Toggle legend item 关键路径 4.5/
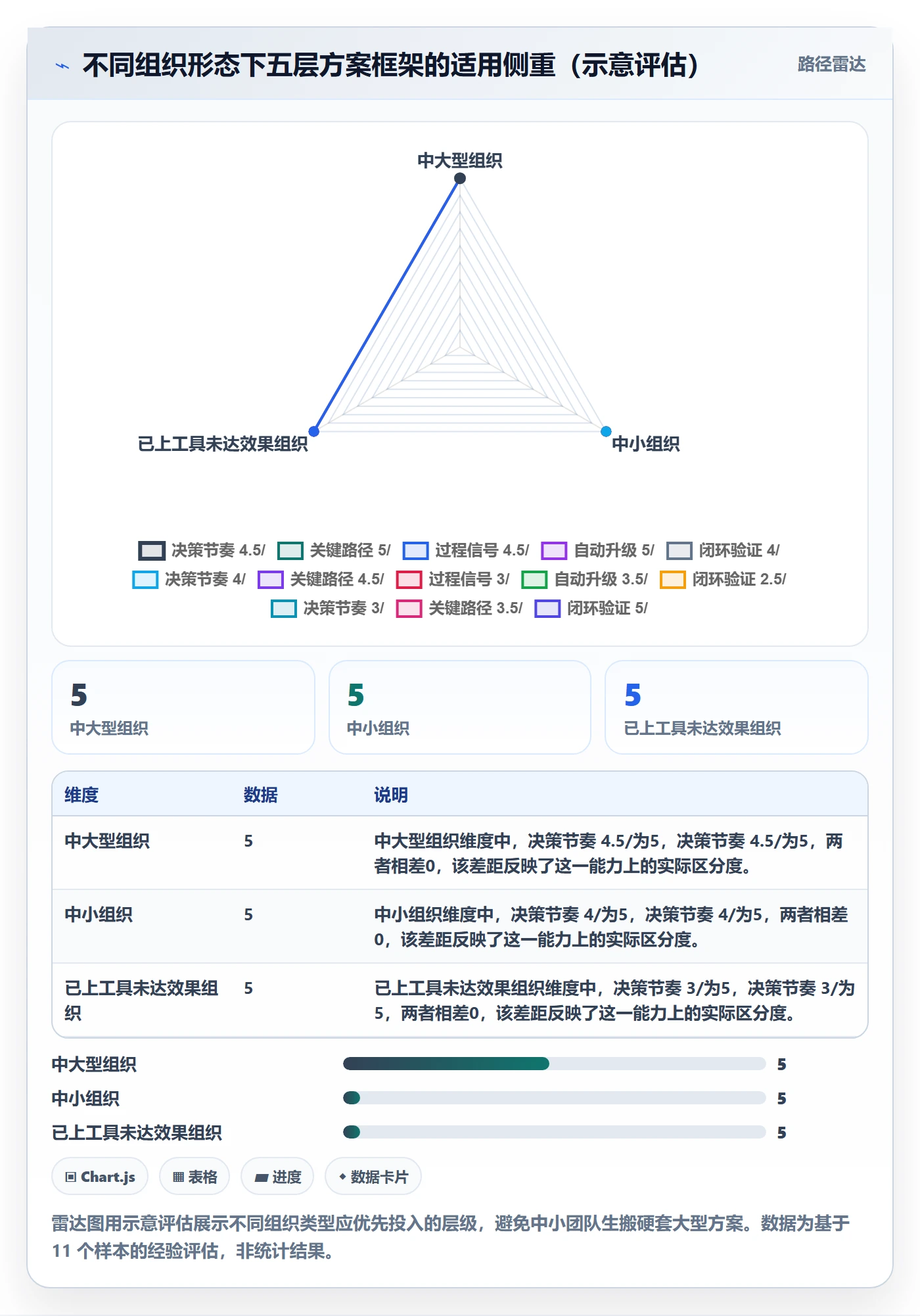 point(321,579)
